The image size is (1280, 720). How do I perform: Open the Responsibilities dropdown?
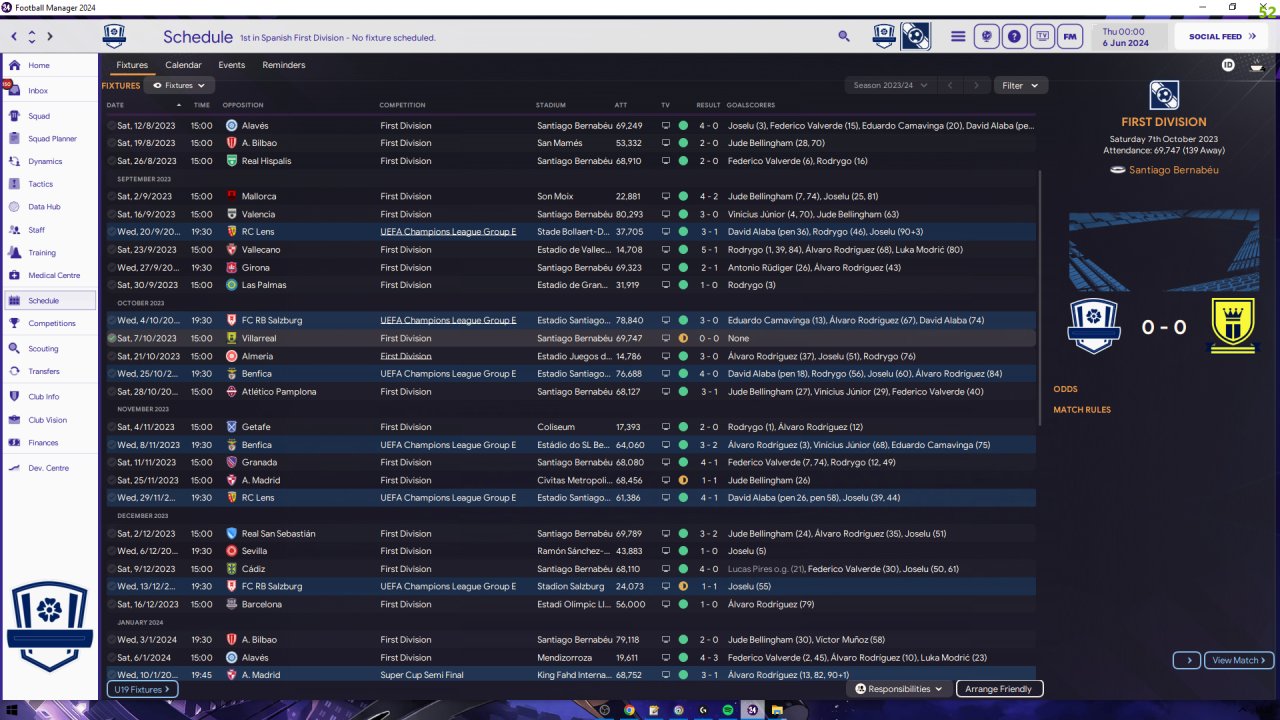tap(899, 689)
